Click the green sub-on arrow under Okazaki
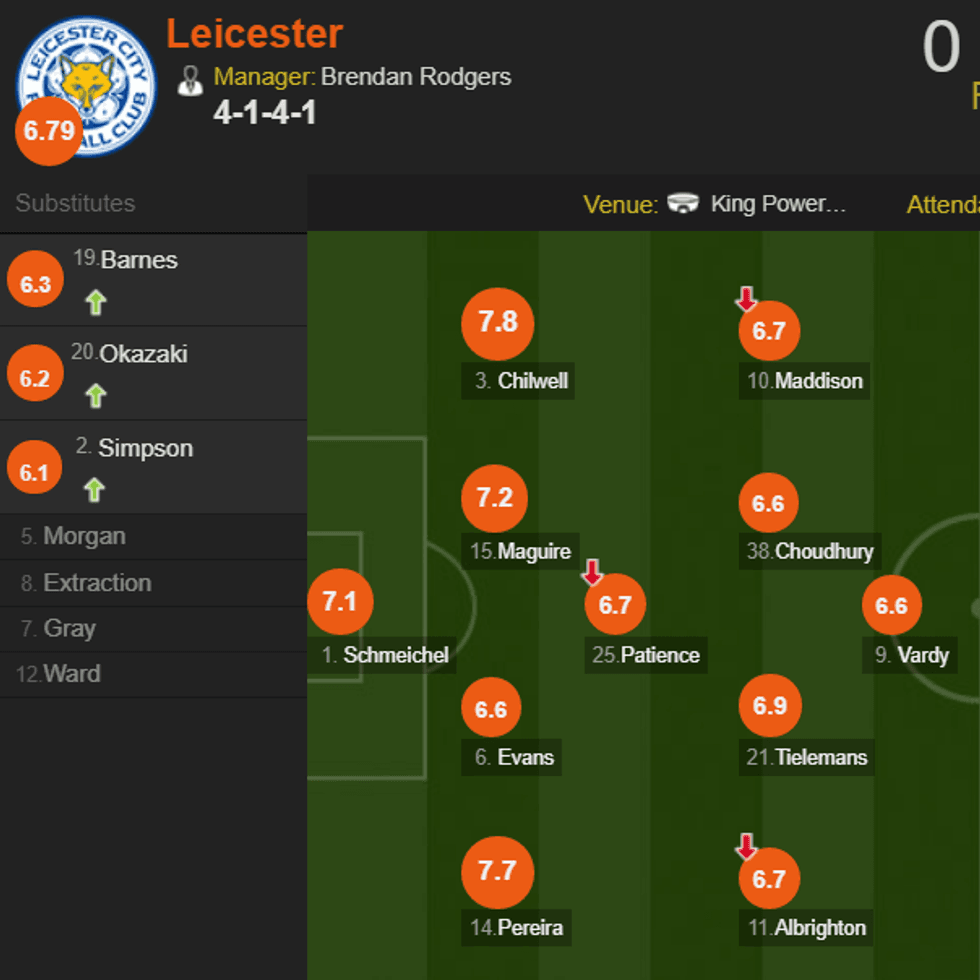Viewport: 980px width, 980px height. [x=96, y=396]
